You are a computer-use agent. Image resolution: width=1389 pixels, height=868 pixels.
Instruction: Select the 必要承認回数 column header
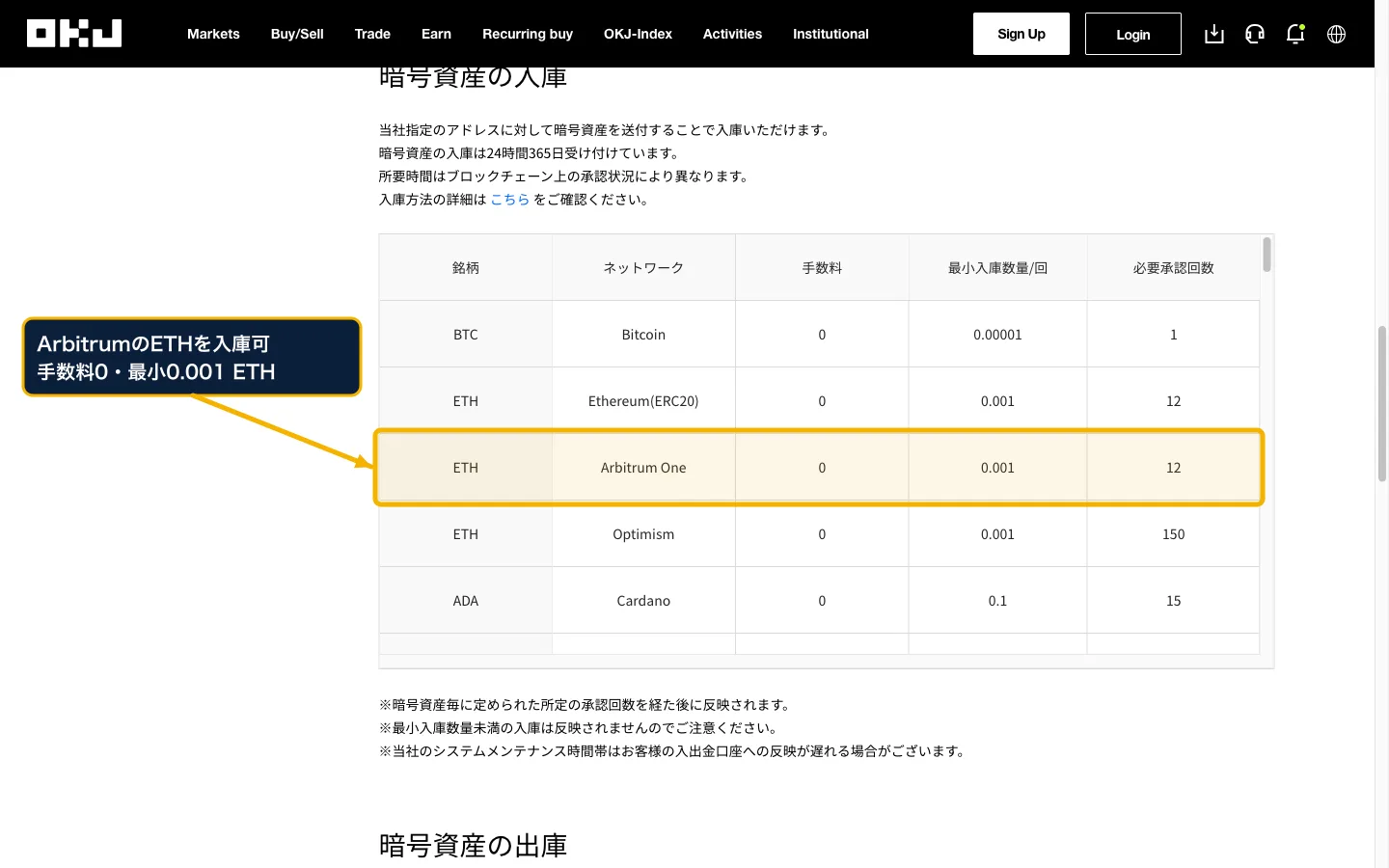pos(1173,268)
